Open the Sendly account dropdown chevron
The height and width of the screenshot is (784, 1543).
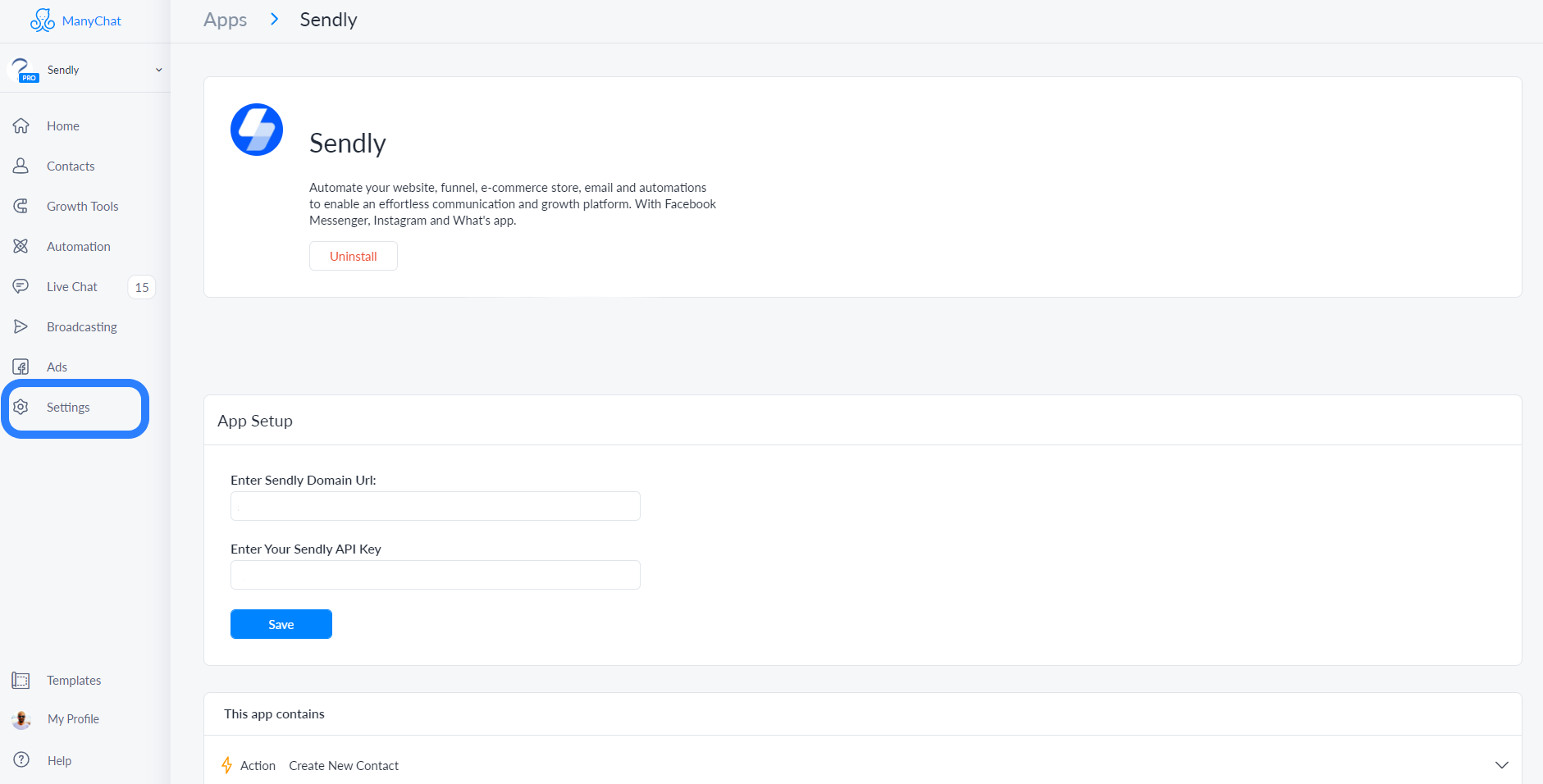159,70
